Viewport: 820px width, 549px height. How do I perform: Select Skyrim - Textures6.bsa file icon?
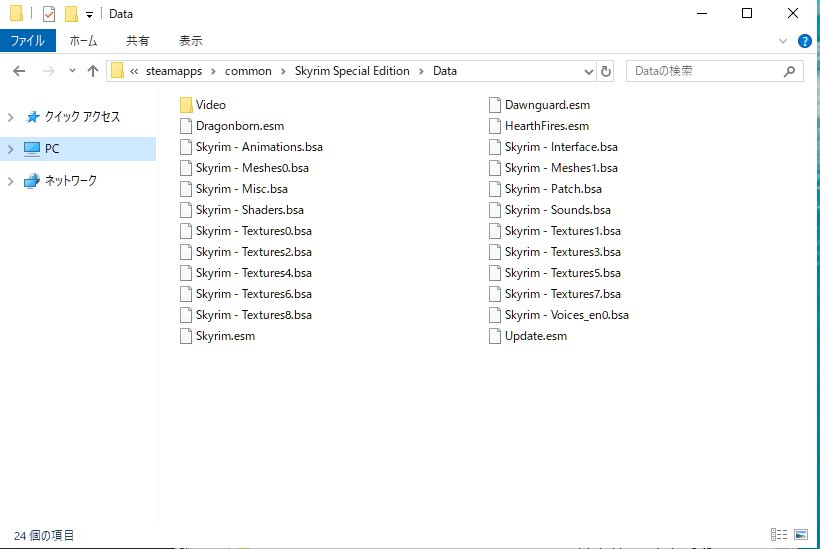pyautogui.click(x=186, y=294)
